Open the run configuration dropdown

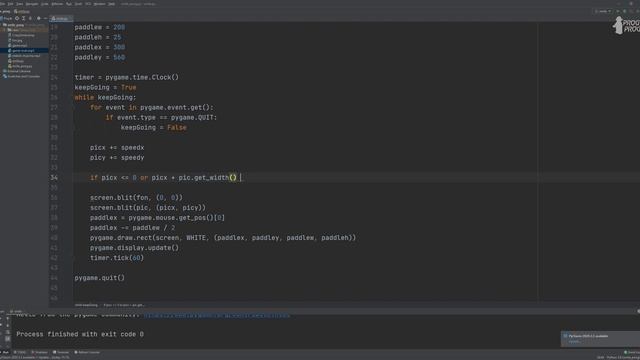(603, 11)
